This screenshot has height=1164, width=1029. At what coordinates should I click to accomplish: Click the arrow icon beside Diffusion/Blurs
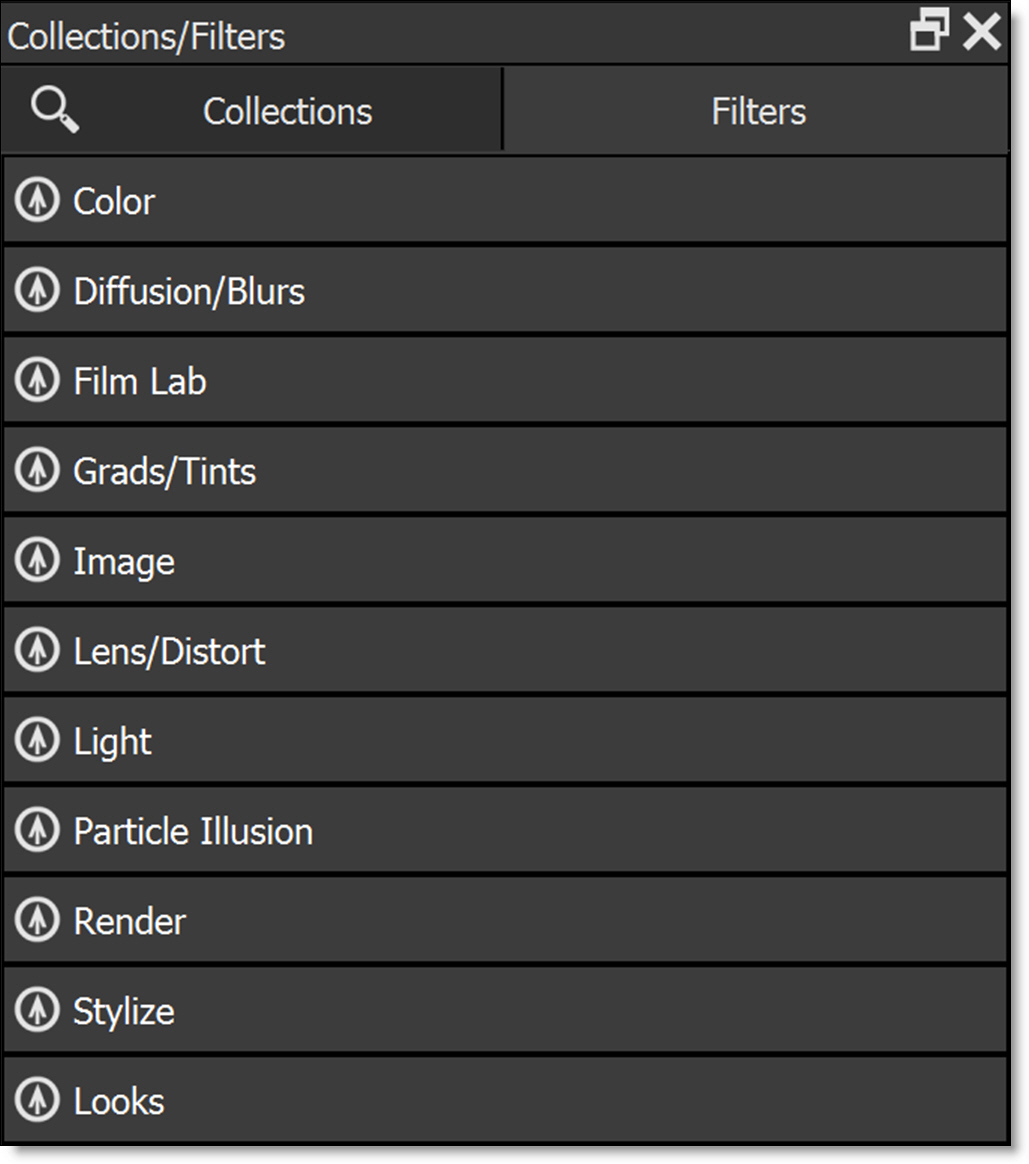pos(38,291)
